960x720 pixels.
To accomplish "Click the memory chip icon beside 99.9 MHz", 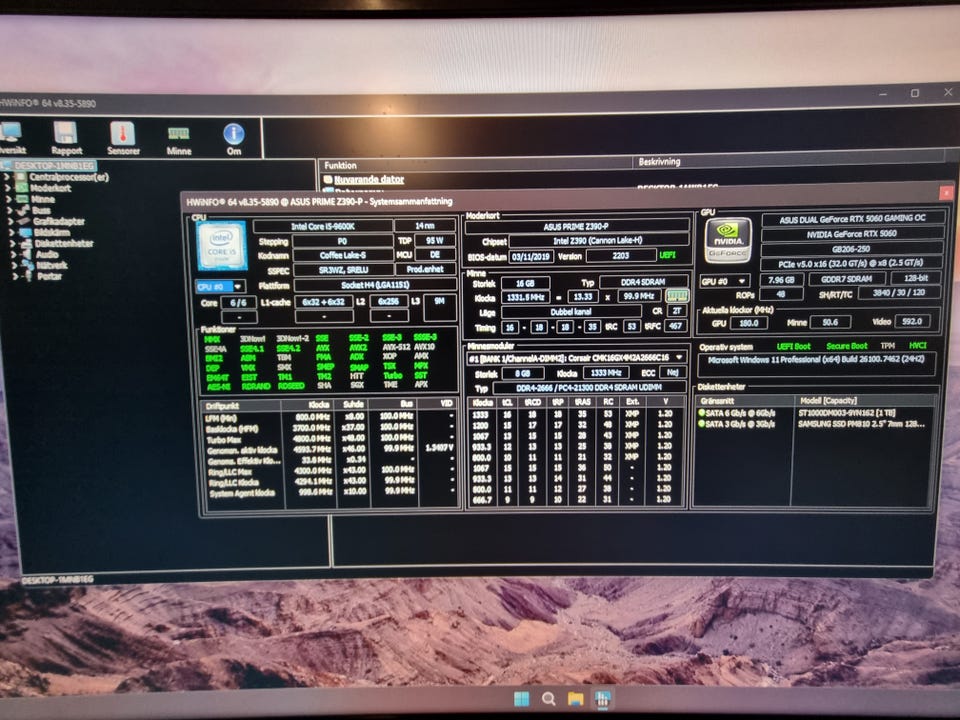I will tap(677, 296).
